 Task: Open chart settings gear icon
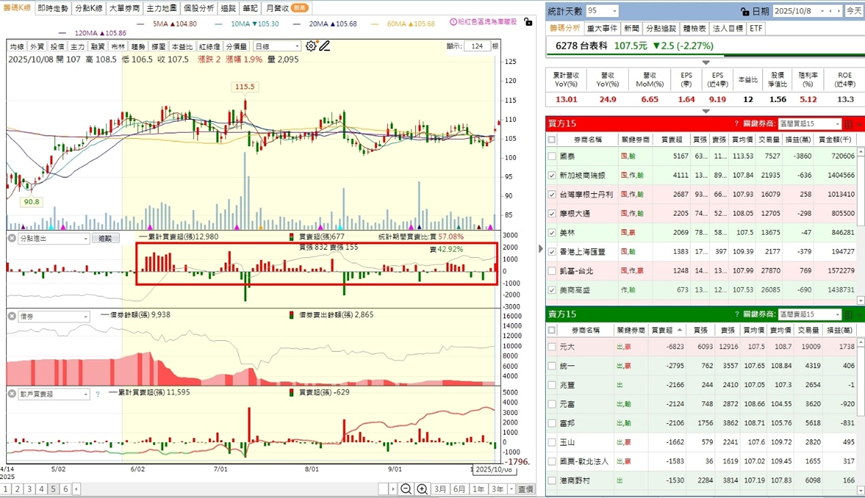click(311, 46)
